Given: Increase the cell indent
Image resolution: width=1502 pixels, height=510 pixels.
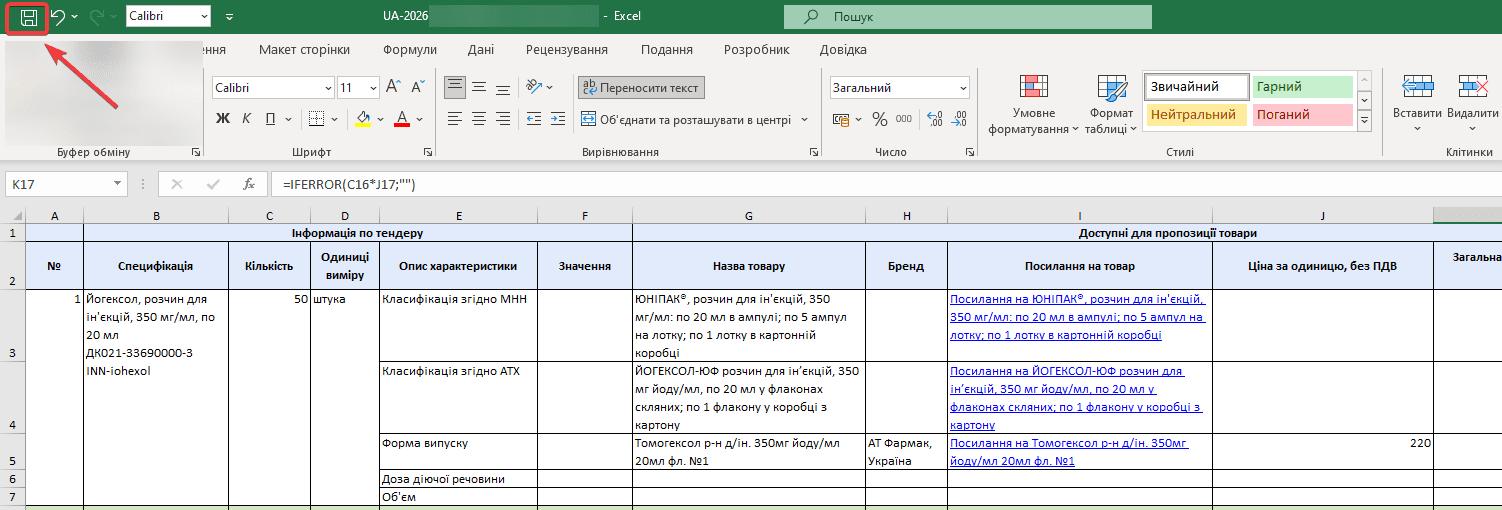Looking at the screenshot, I should pyautogui.click(x=558, y=119).
